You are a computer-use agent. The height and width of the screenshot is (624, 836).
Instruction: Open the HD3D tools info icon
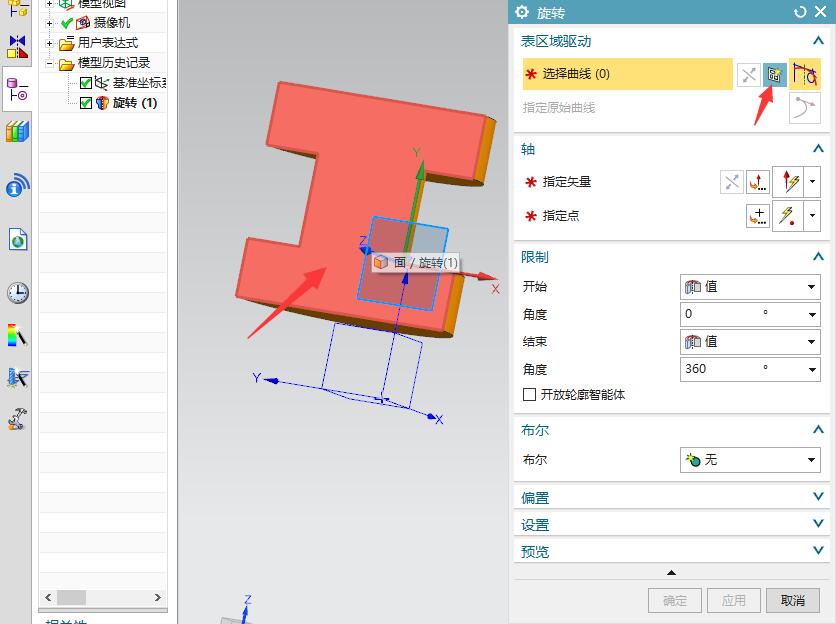[17, 185]
